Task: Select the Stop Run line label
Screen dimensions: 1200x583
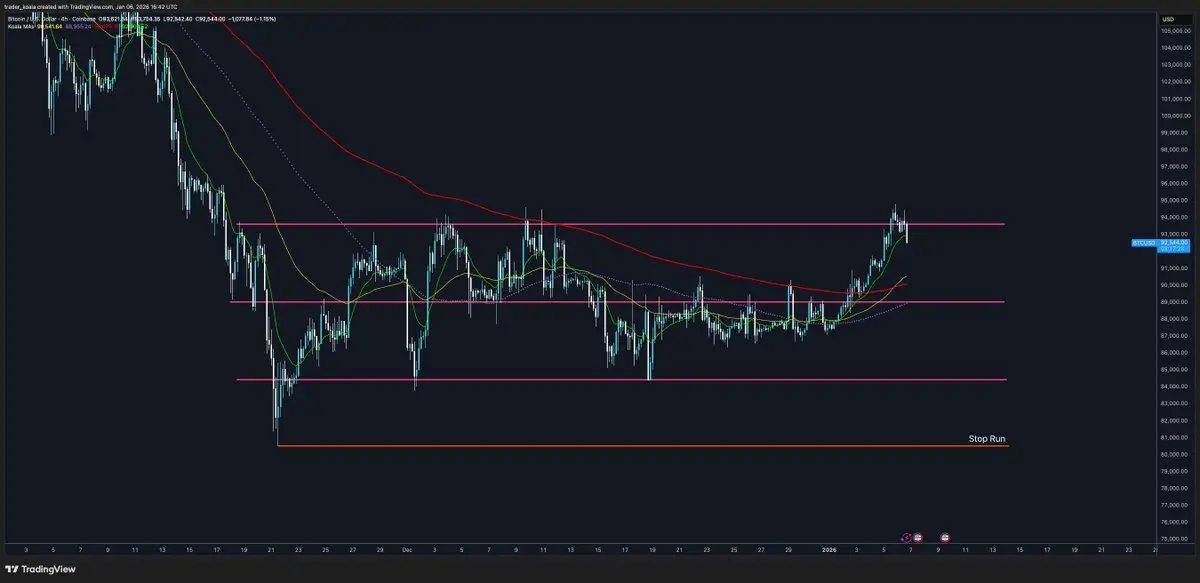Action: coord(986,439)
